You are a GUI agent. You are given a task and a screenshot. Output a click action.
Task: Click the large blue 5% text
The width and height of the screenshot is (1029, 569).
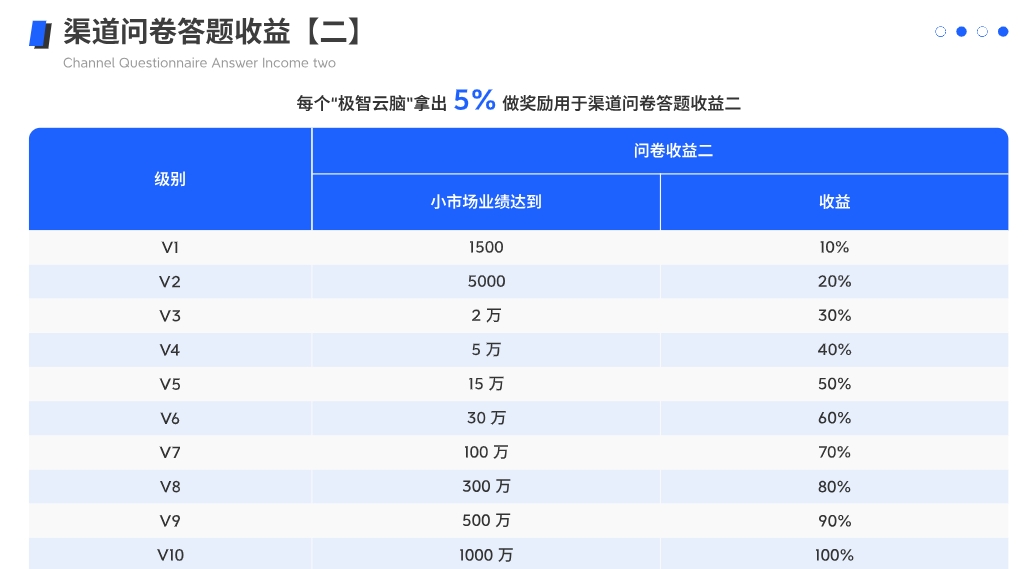click(474, 100)
